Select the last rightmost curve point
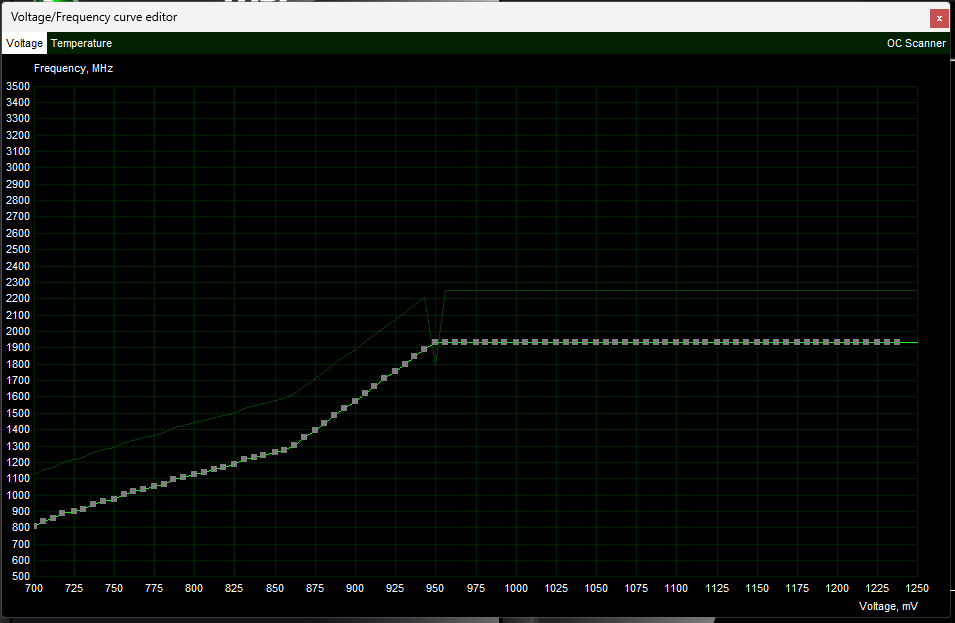Screen dimensions: 955x623 pyautogui.click(x=897, y=342)
